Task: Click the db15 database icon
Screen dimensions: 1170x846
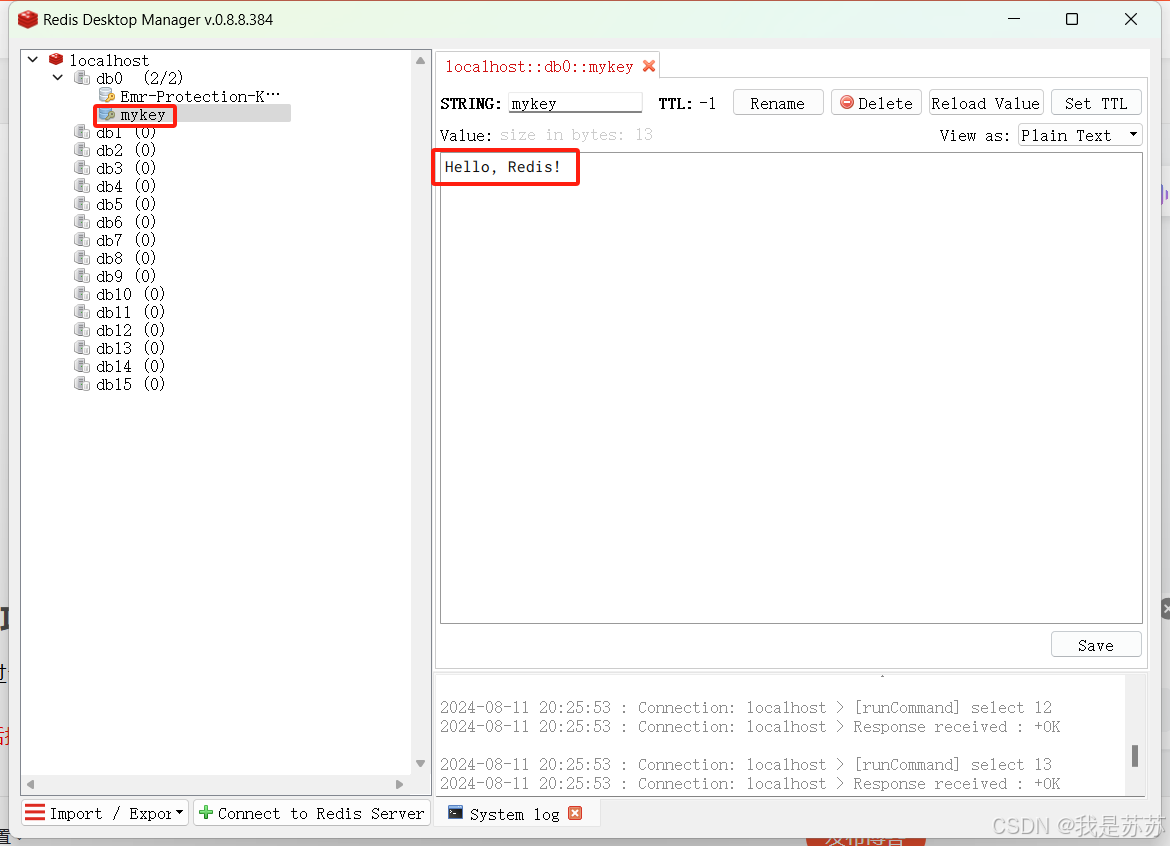Action: click(x=82, y=383)
